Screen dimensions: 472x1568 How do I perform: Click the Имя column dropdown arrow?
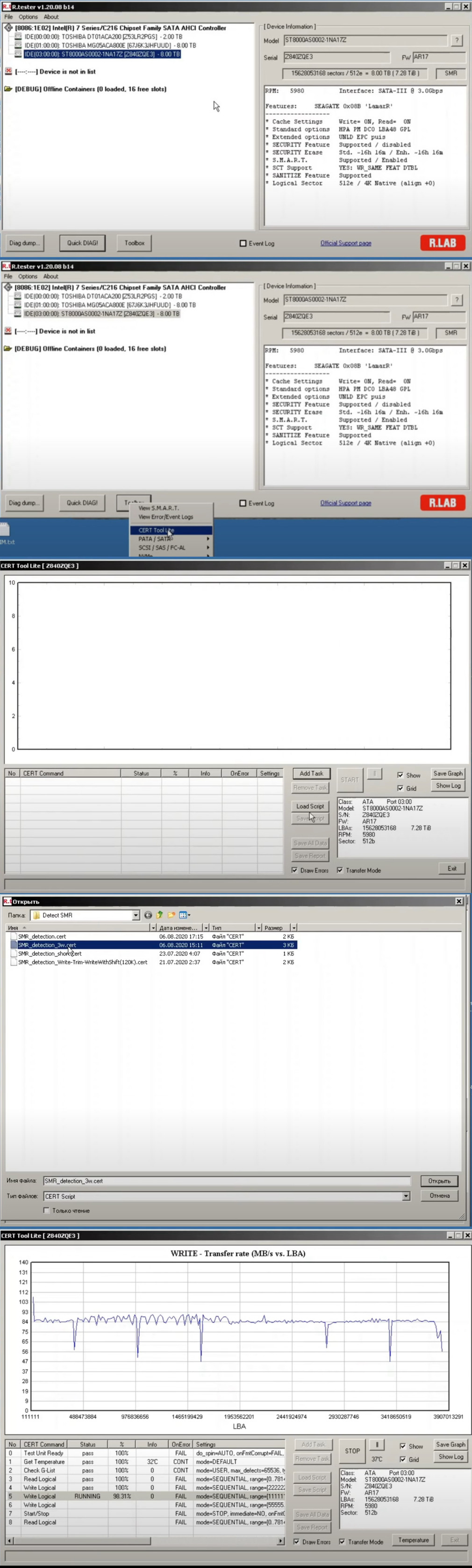(153, 928)
